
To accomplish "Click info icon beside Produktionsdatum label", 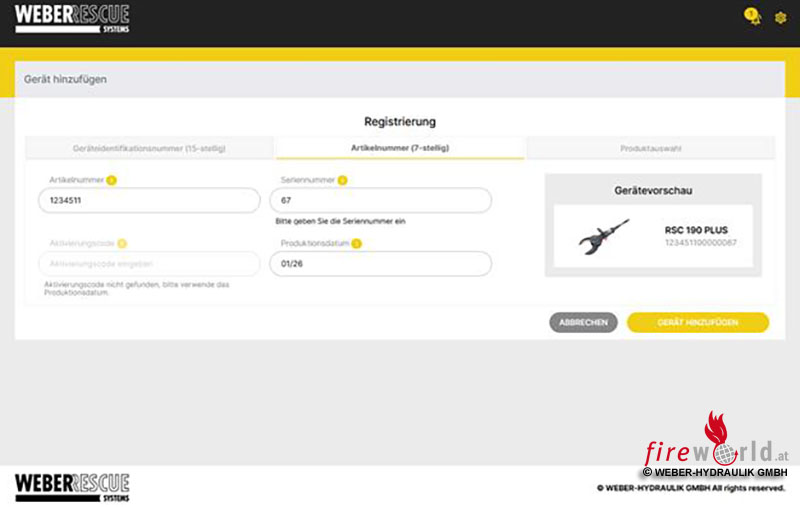I will (356, 243).
